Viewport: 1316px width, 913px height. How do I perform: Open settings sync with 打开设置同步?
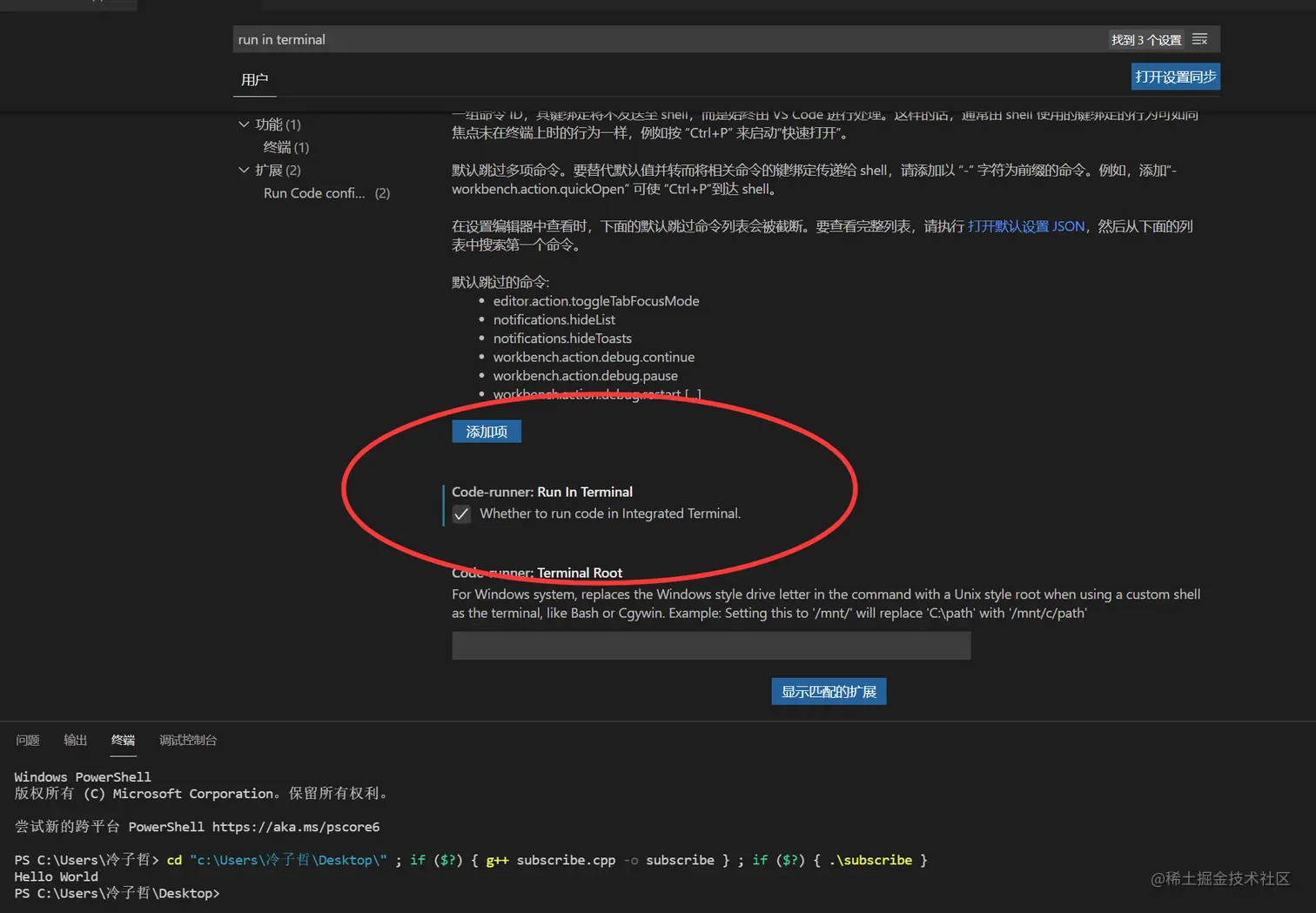coord(1175,77)
